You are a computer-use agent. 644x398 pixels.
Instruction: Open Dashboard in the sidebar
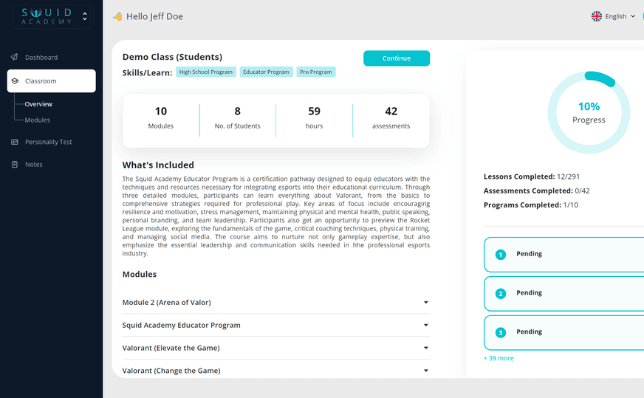click(x=41, y=58)
